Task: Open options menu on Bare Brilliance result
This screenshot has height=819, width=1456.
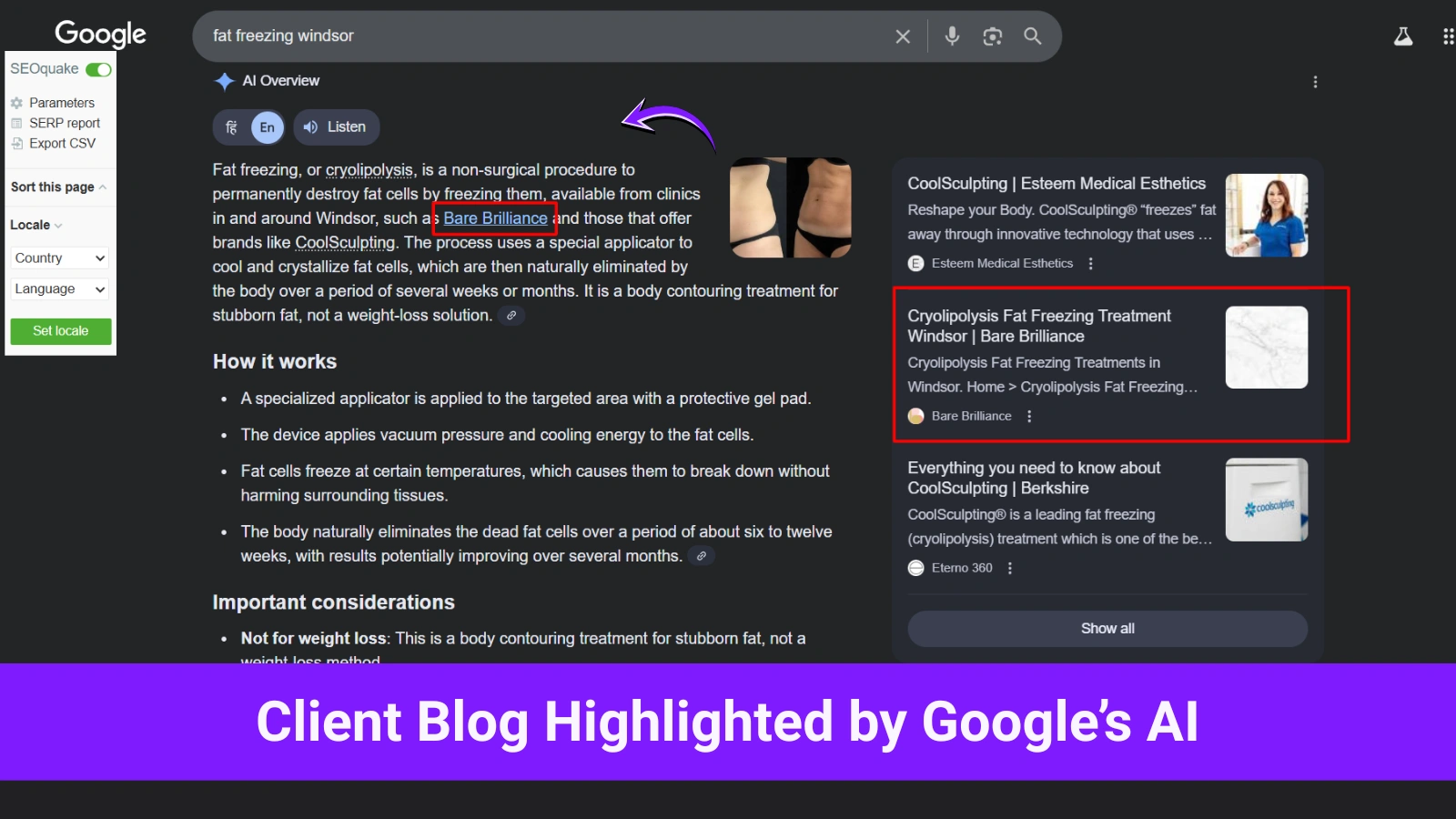Action: (1029, 416)
